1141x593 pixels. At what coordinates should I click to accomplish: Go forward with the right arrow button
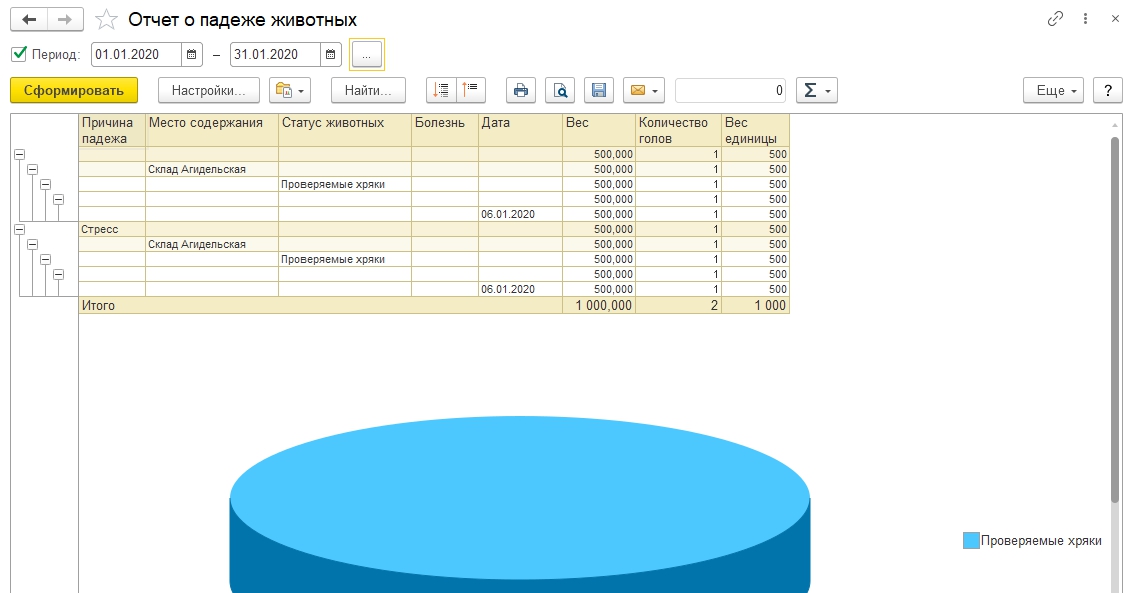point(65,20)
